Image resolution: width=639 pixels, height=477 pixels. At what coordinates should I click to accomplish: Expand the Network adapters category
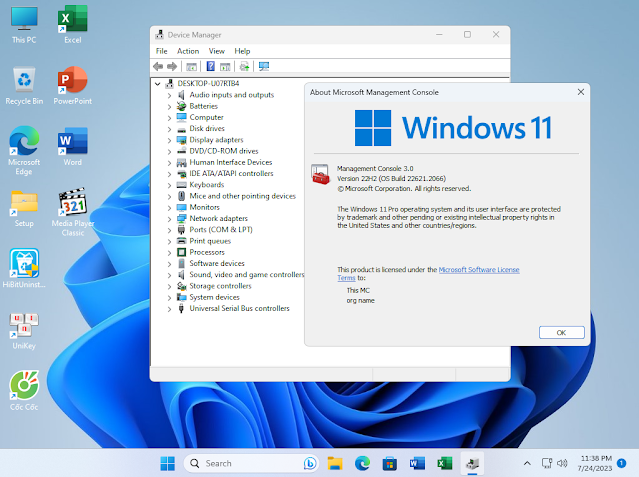pyautogui.click(x=169, y=218)
